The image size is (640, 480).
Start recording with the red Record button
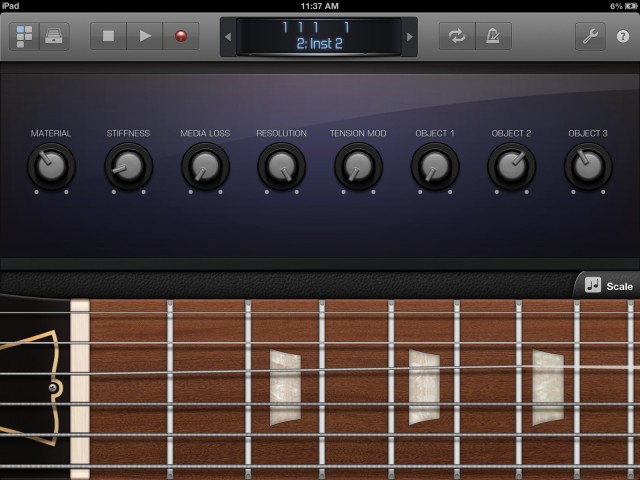point(181,37)
